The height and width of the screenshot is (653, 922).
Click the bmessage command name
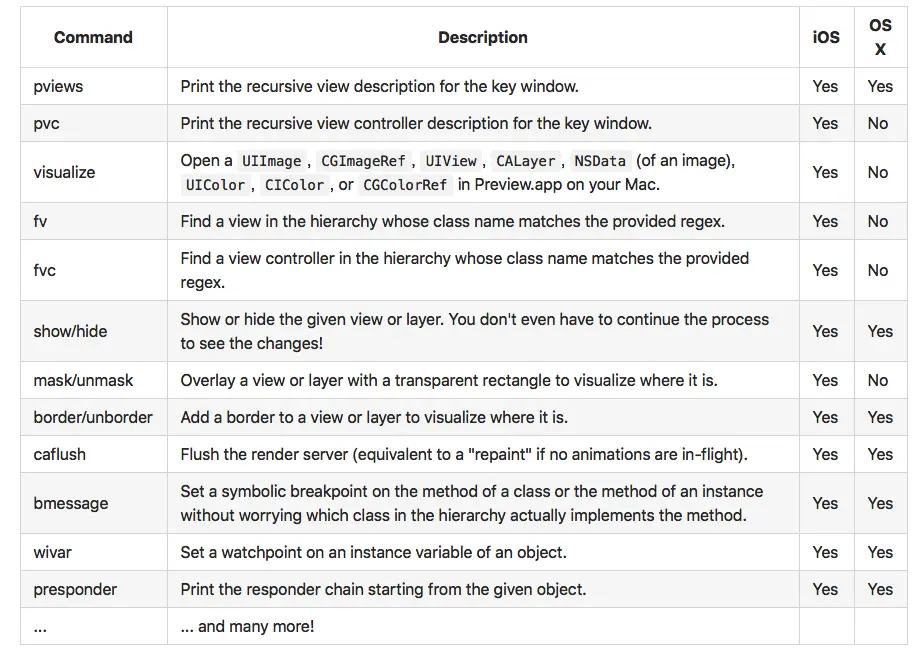[70, 503]
